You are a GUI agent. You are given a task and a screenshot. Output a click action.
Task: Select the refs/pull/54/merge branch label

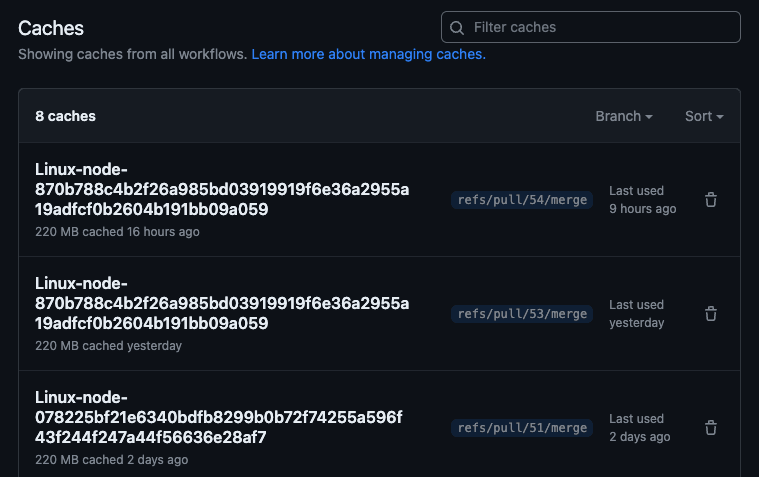(x=522, y=200)
